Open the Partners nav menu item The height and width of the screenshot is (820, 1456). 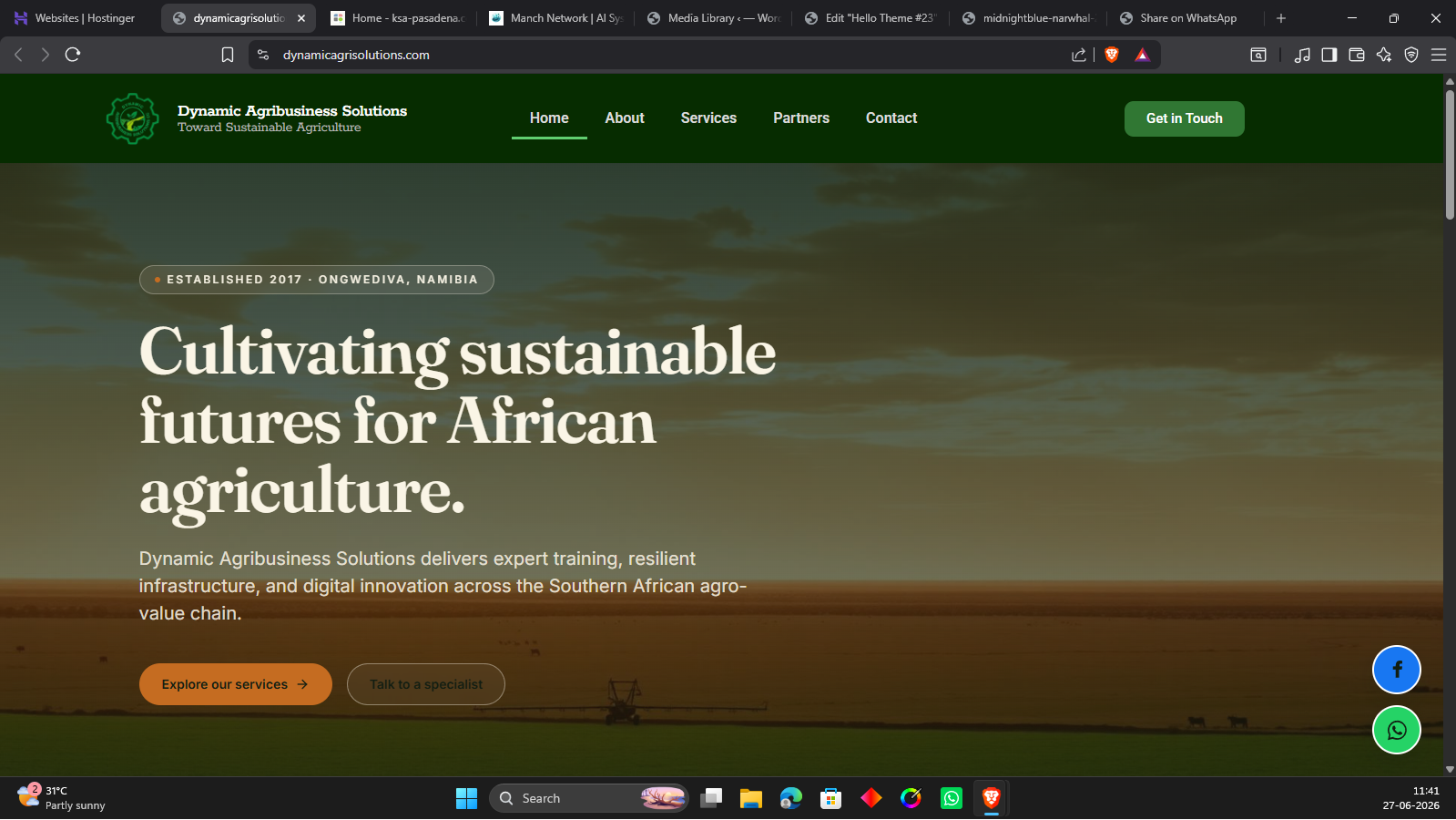click(x=801, y=118)
